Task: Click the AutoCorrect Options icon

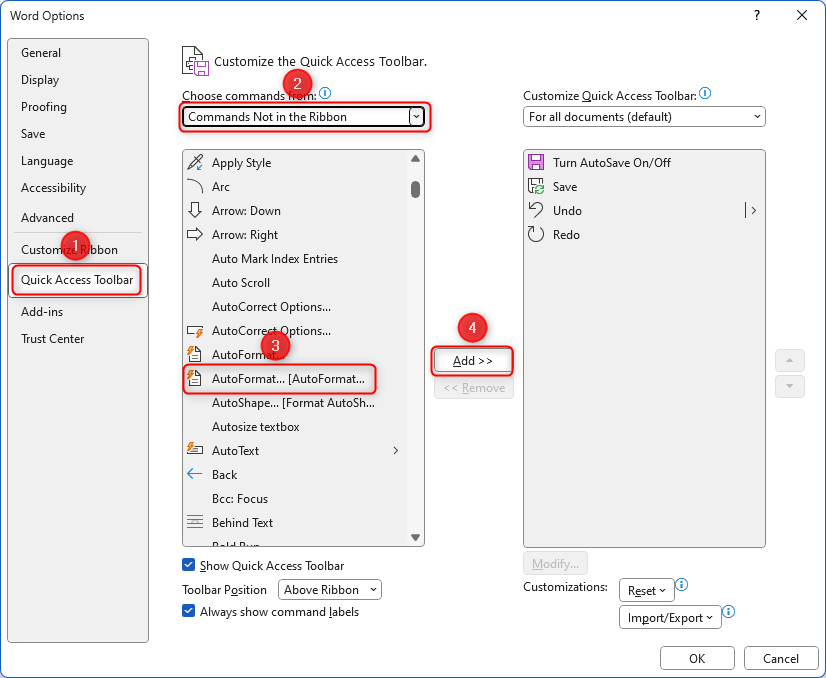Action: 196,330
